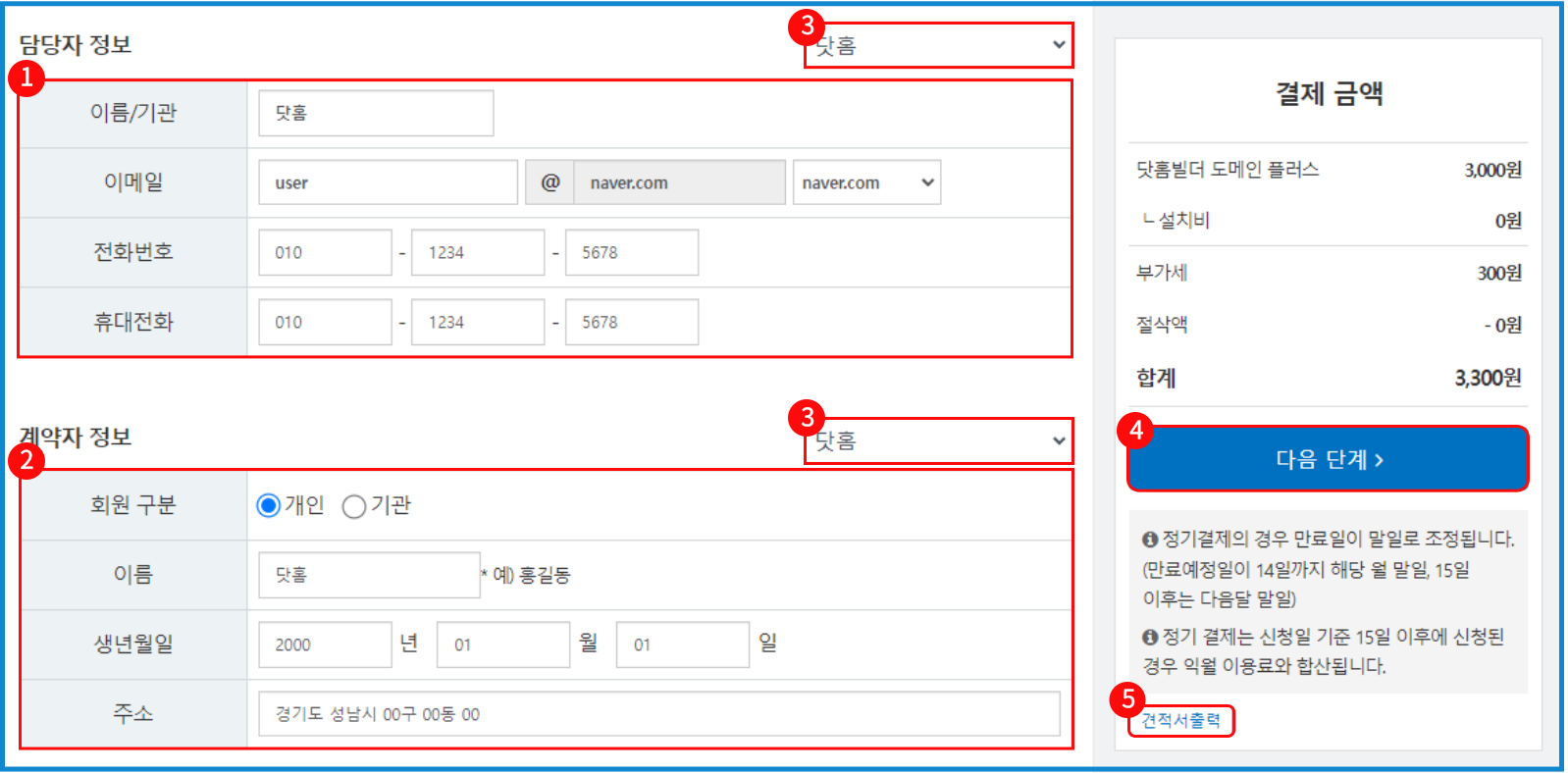Click the email domain text field
Screen dimensions: 1568x773
point(679,182)
